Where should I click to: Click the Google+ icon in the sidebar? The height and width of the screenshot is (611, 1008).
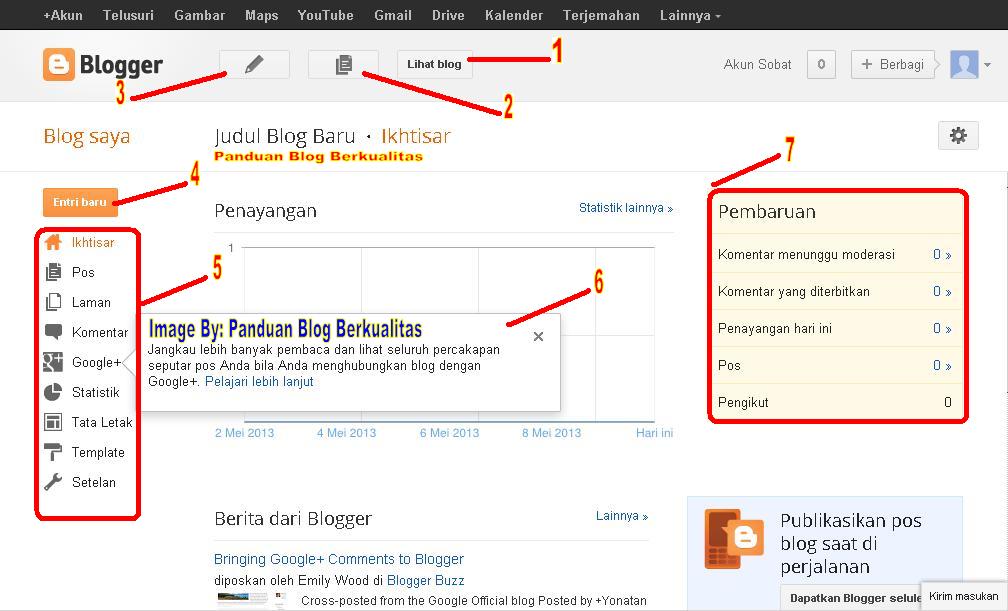click(x=54, y=362)
